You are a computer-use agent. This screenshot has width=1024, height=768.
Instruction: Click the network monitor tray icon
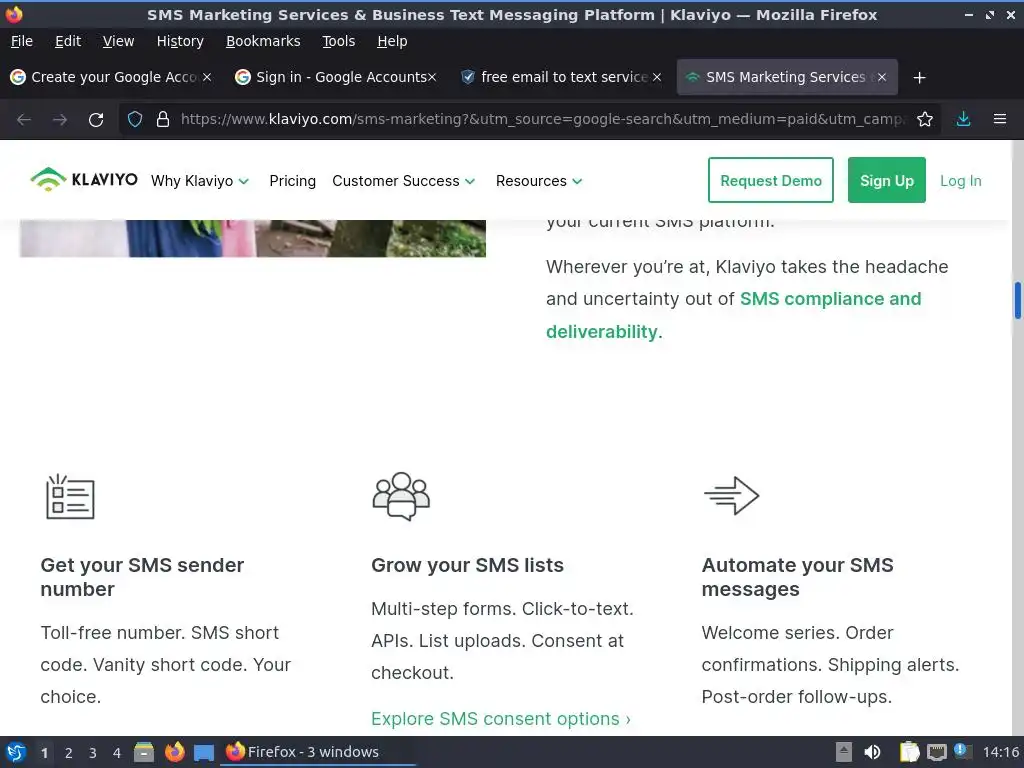(936, 752)
